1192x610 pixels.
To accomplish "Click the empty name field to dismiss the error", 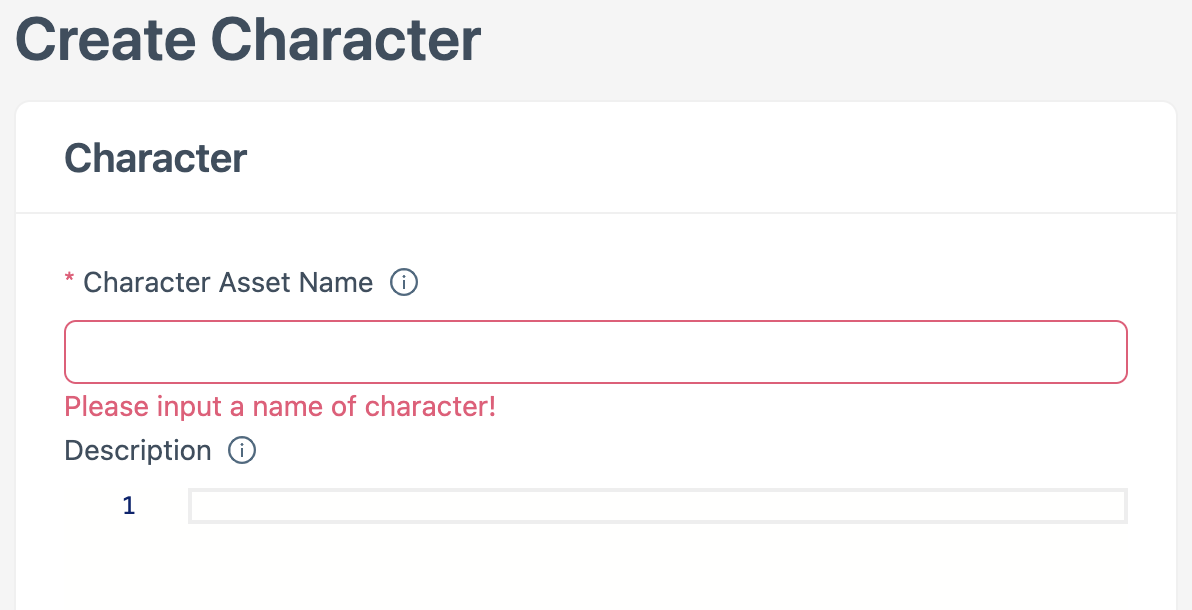I will point(595,351).
